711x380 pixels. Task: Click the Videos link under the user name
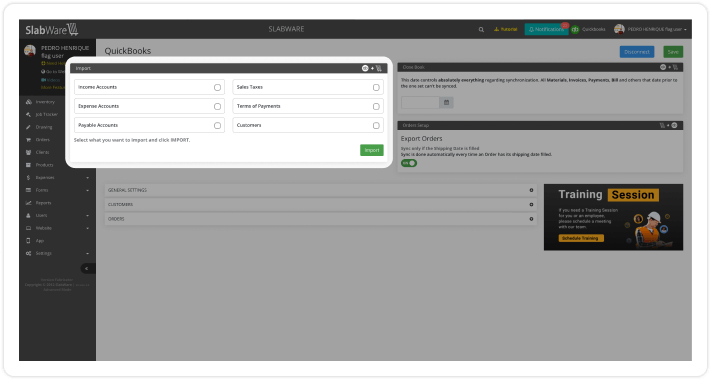(51, 80)
